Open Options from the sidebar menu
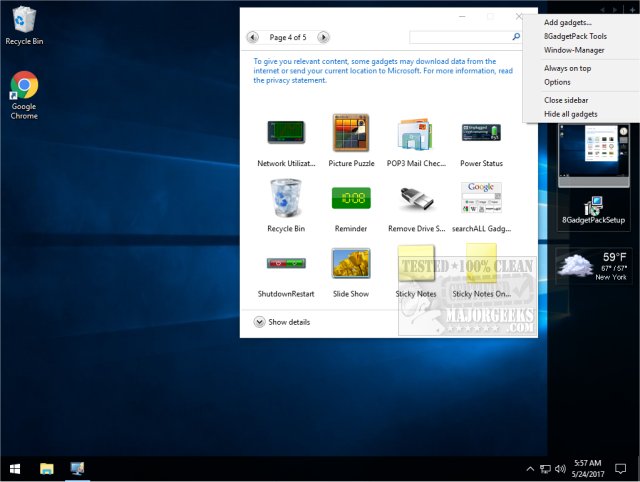Screen dimensions: 640x482 557,82
